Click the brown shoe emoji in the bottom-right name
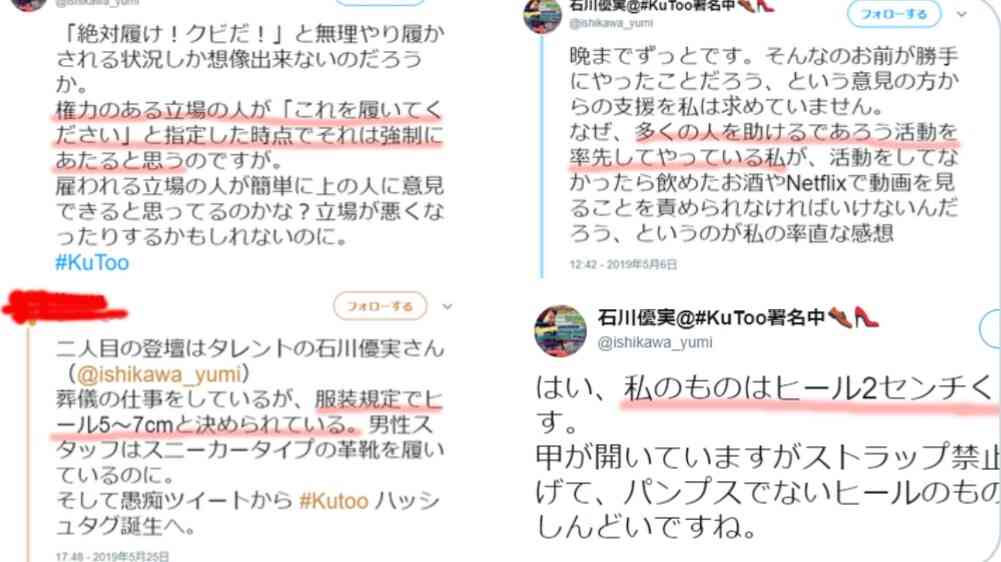1001x562 pixels. (x=840, y=317)
